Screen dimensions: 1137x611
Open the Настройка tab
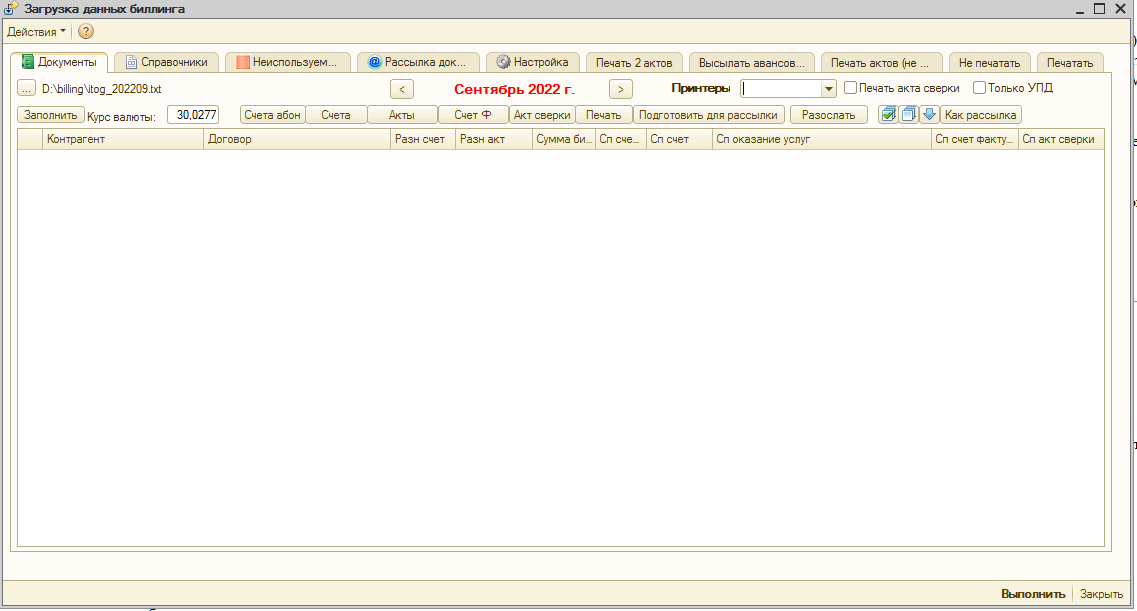coord(533,62)
